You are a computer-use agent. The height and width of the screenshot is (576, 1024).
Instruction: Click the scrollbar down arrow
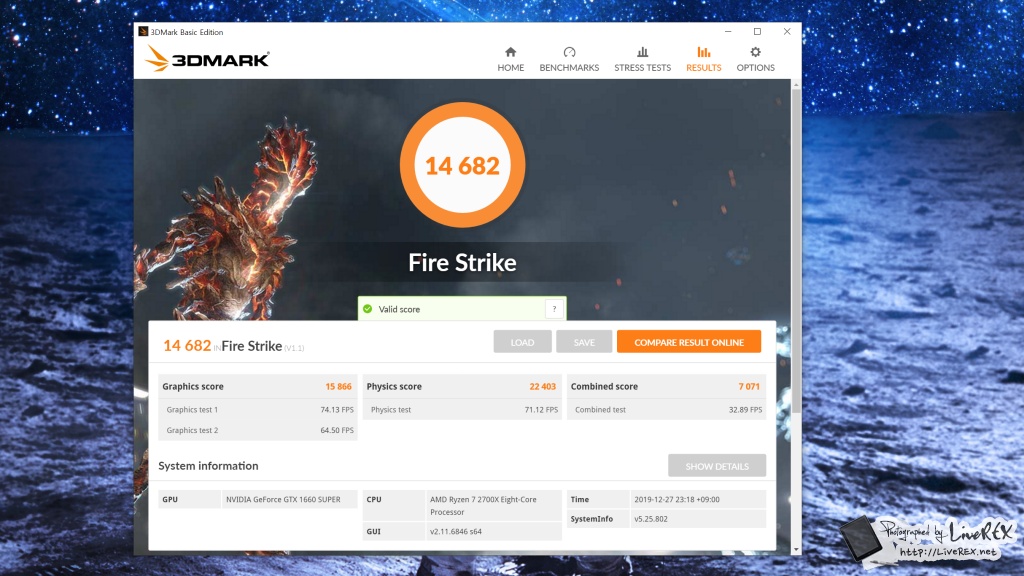click(795, 550)
